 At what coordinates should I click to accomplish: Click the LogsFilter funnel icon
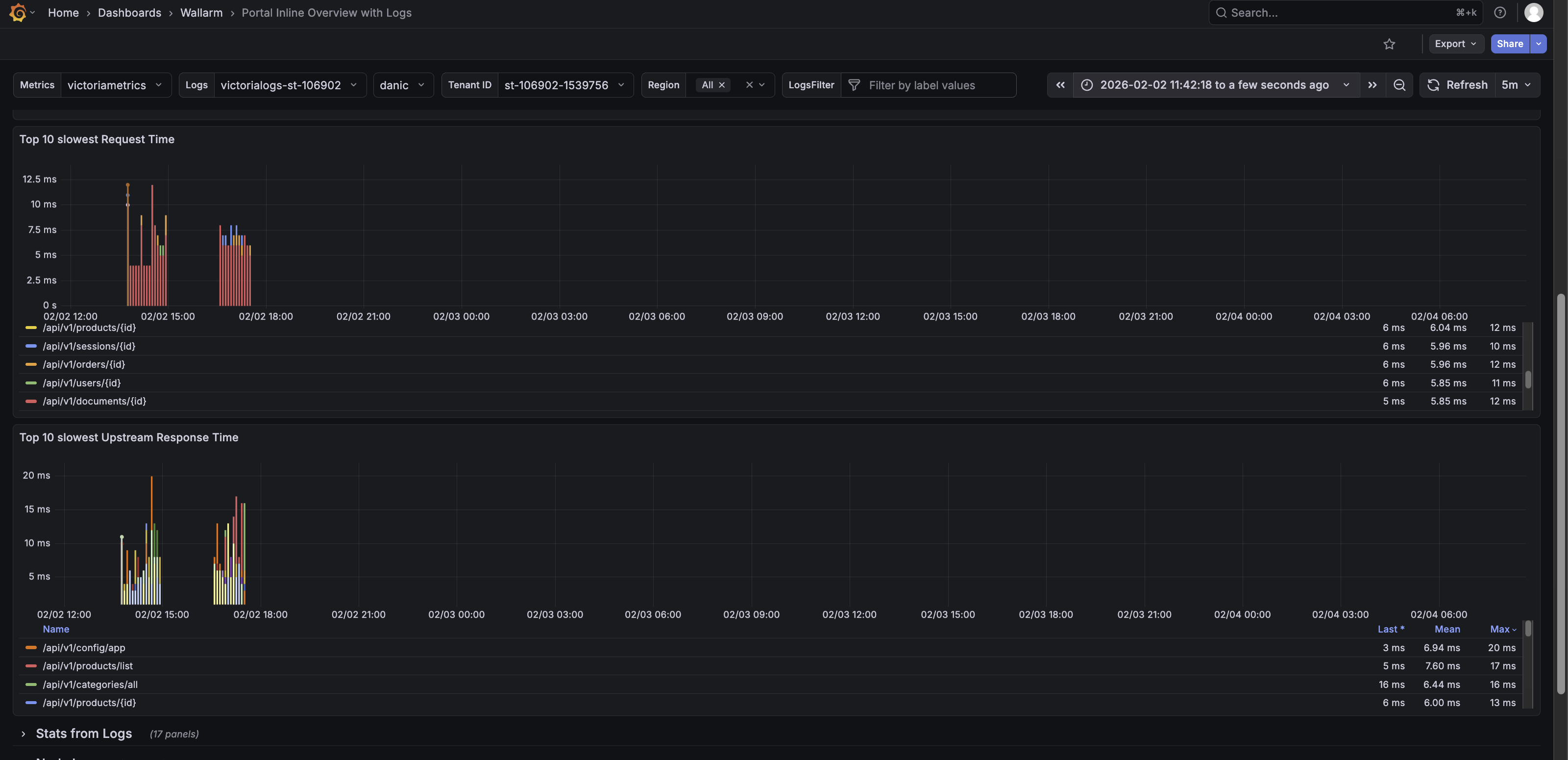coord(854,85)
